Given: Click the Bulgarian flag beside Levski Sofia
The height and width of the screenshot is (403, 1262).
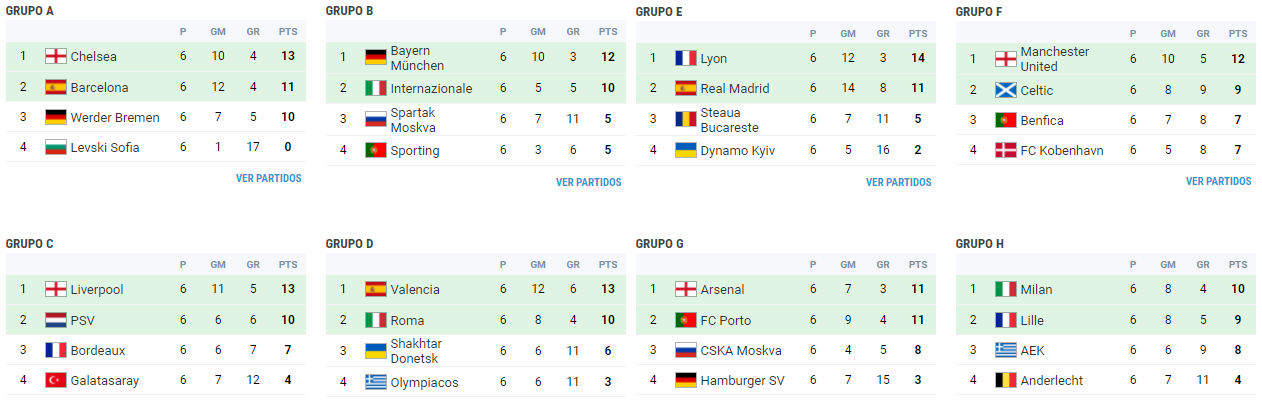Looking at the screenshot, I should (x=56, y=147).
